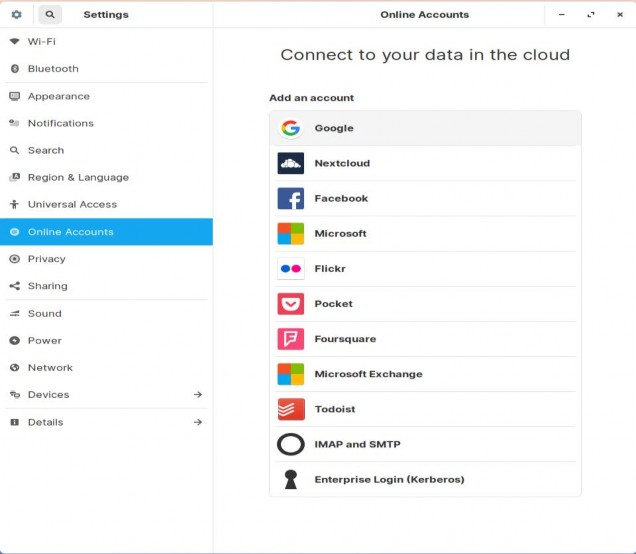Click the Pocket logo icon
The height and width of the screenshot is (554, 636).
(291, 304)
